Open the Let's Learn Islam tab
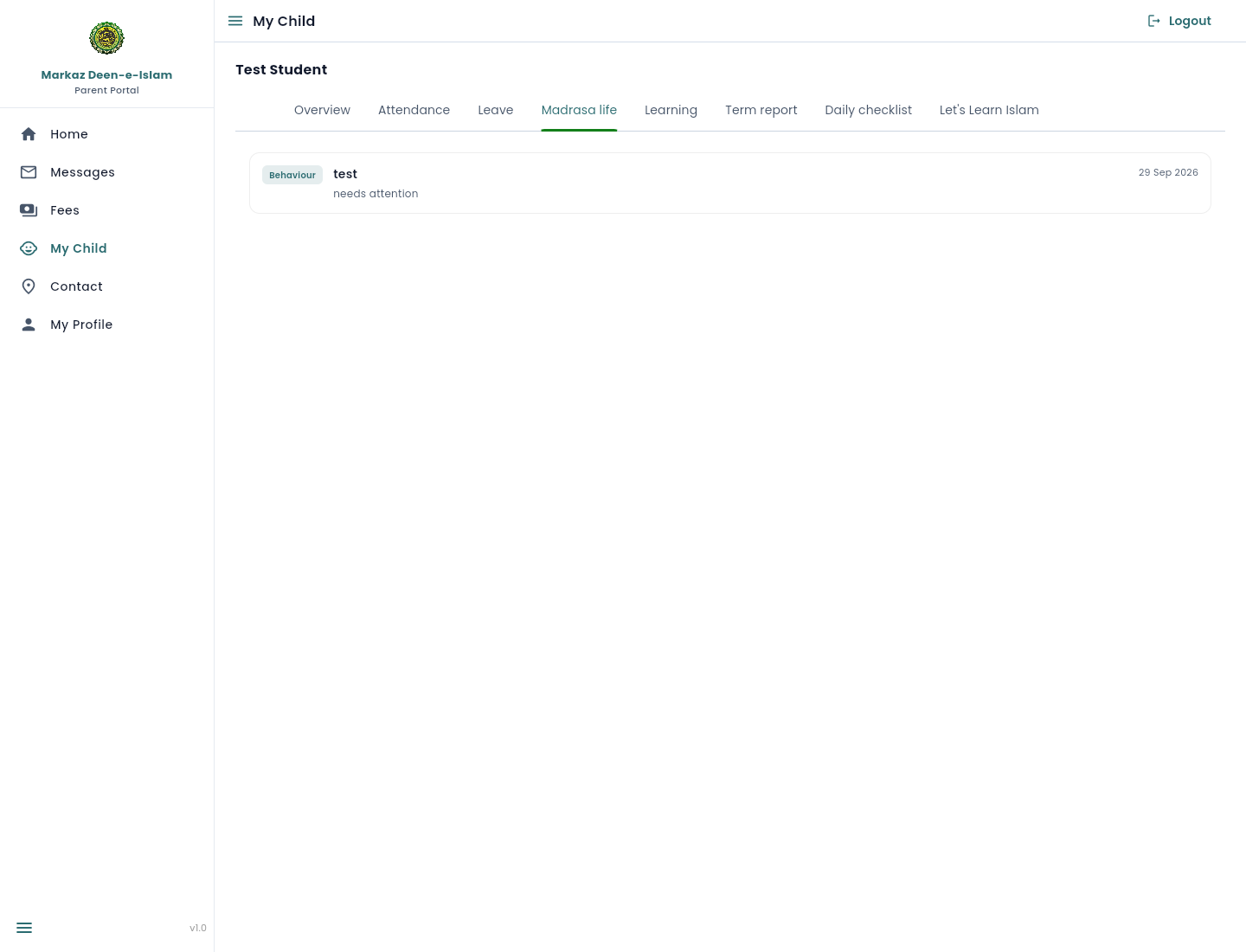1246x952 pixels. coord(989,110)
